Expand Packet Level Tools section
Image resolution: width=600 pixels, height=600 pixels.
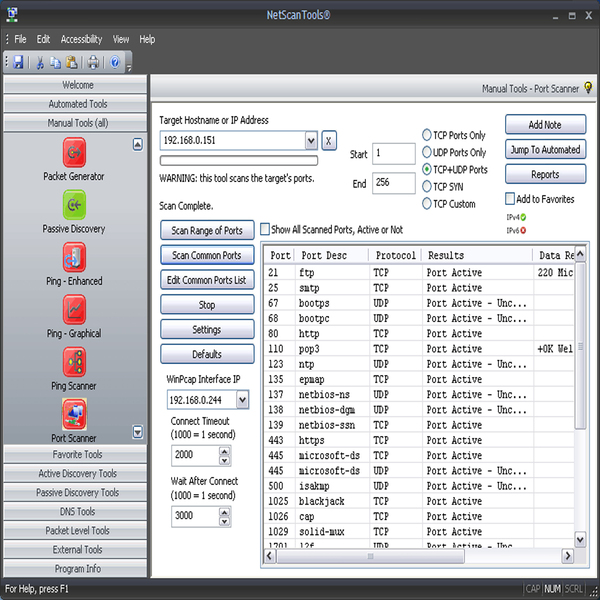(75, 531)
